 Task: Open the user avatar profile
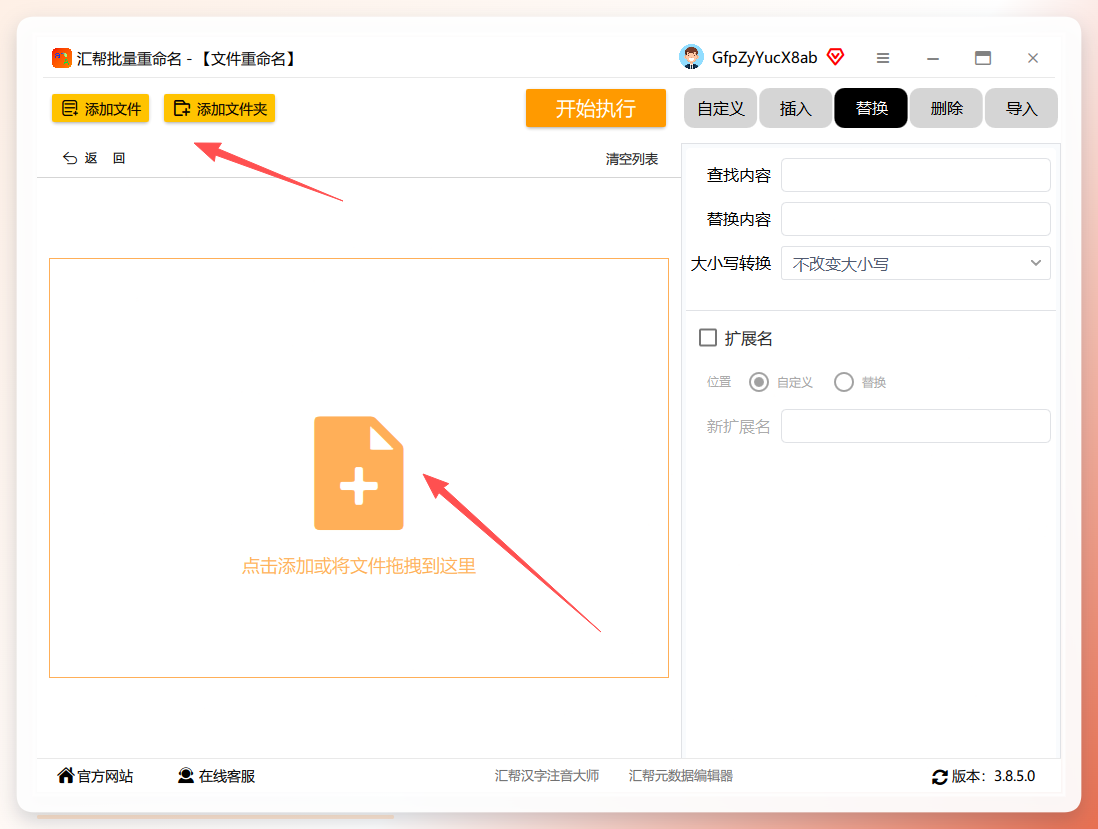coord(691,57)
